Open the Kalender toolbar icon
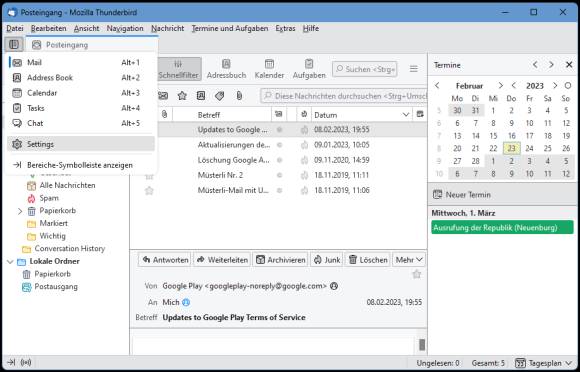Screen dimensions: 580x372 pos(269,69)
